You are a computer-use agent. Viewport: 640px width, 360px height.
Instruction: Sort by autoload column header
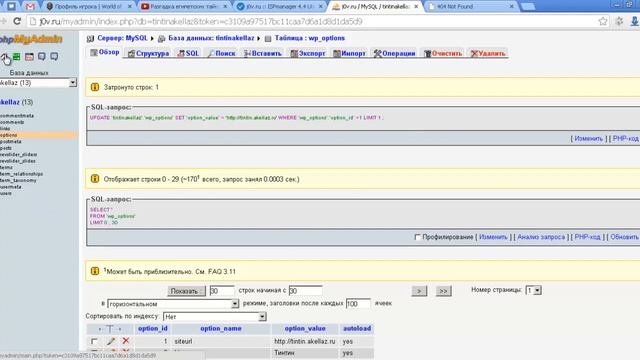pyautogui.click(x=357, y=329)
